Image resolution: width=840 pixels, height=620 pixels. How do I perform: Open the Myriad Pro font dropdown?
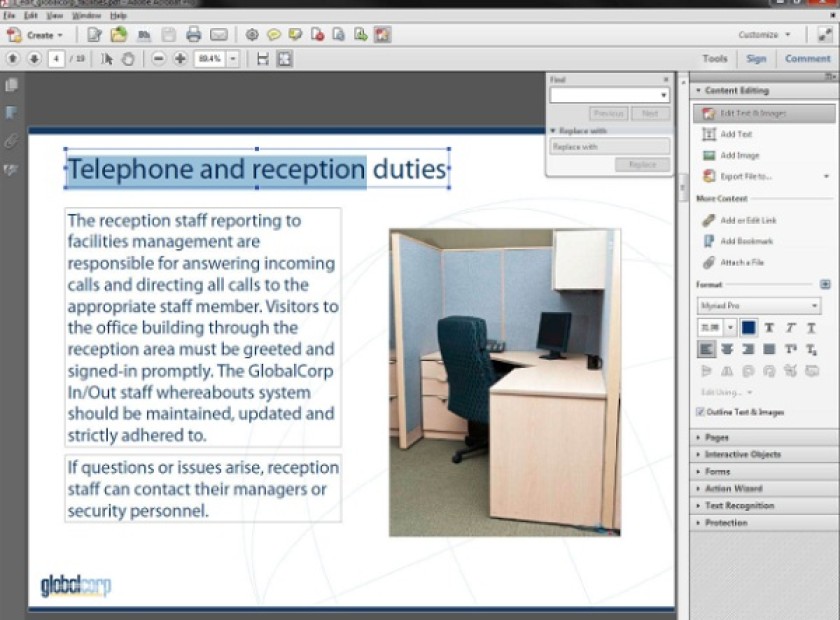tap(759, 305)
